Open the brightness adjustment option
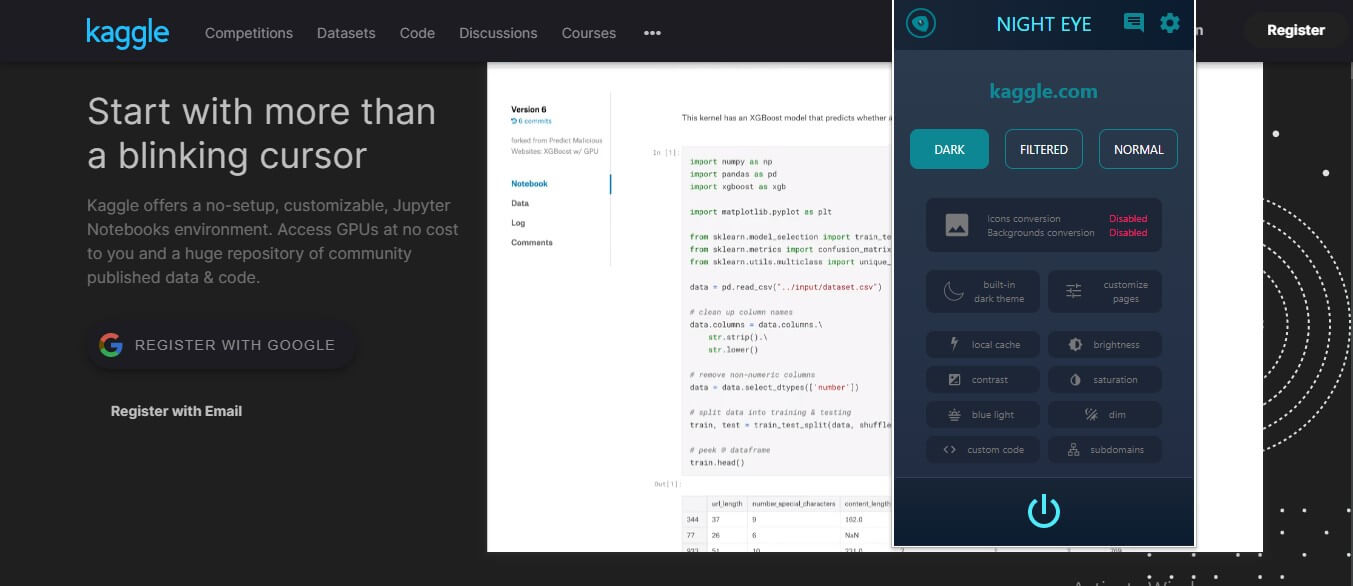 click(x=1105, y=345)
